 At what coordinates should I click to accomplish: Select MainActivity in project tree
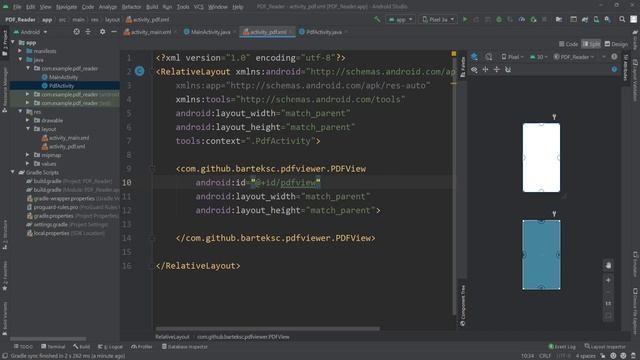pos(60,77)
